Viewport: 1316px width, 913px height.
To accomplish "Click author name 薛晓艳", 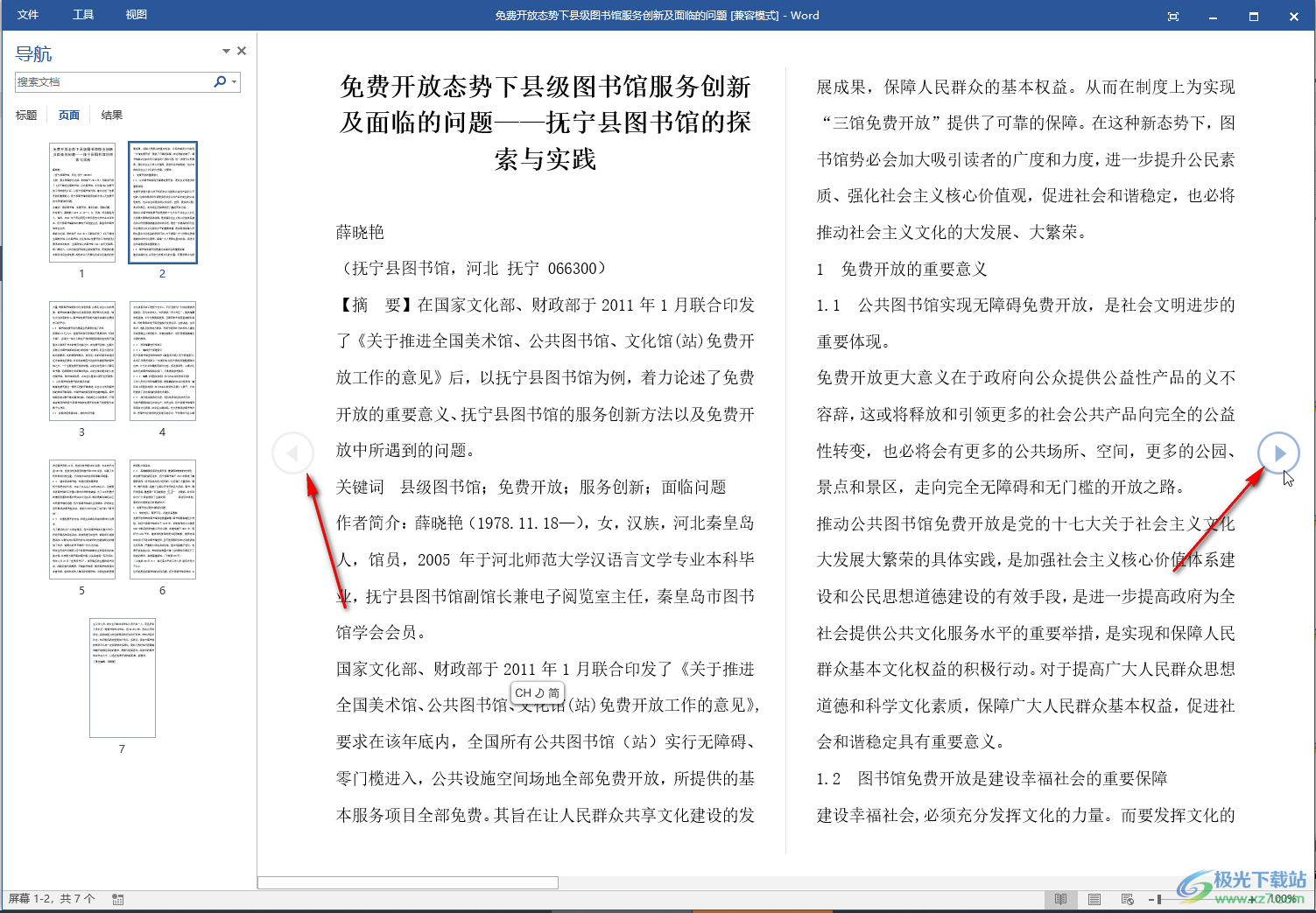I will point(360,232).
